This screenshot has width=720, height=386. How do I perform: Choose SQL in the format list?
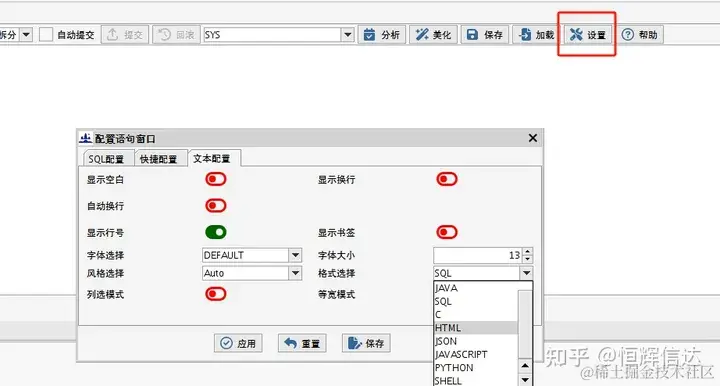476,301
